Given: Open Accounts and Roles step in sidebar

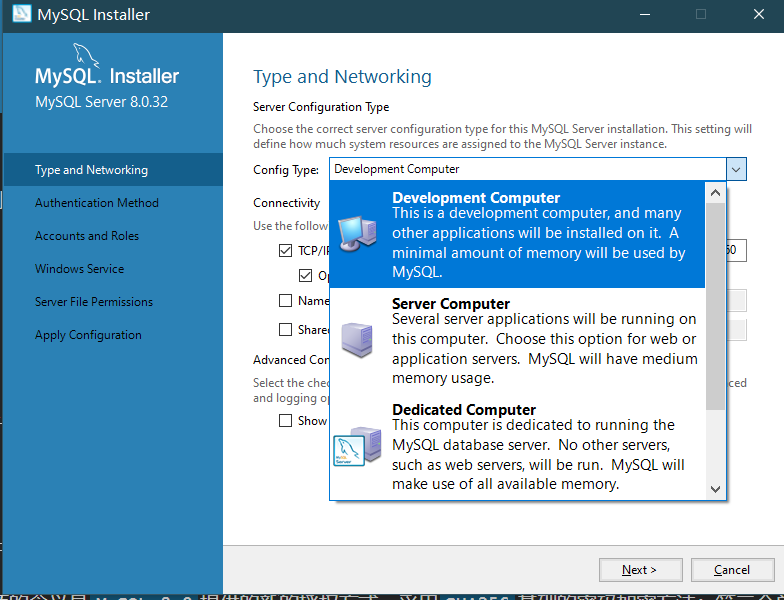Looking at the screenshot, I should point(113,236).
